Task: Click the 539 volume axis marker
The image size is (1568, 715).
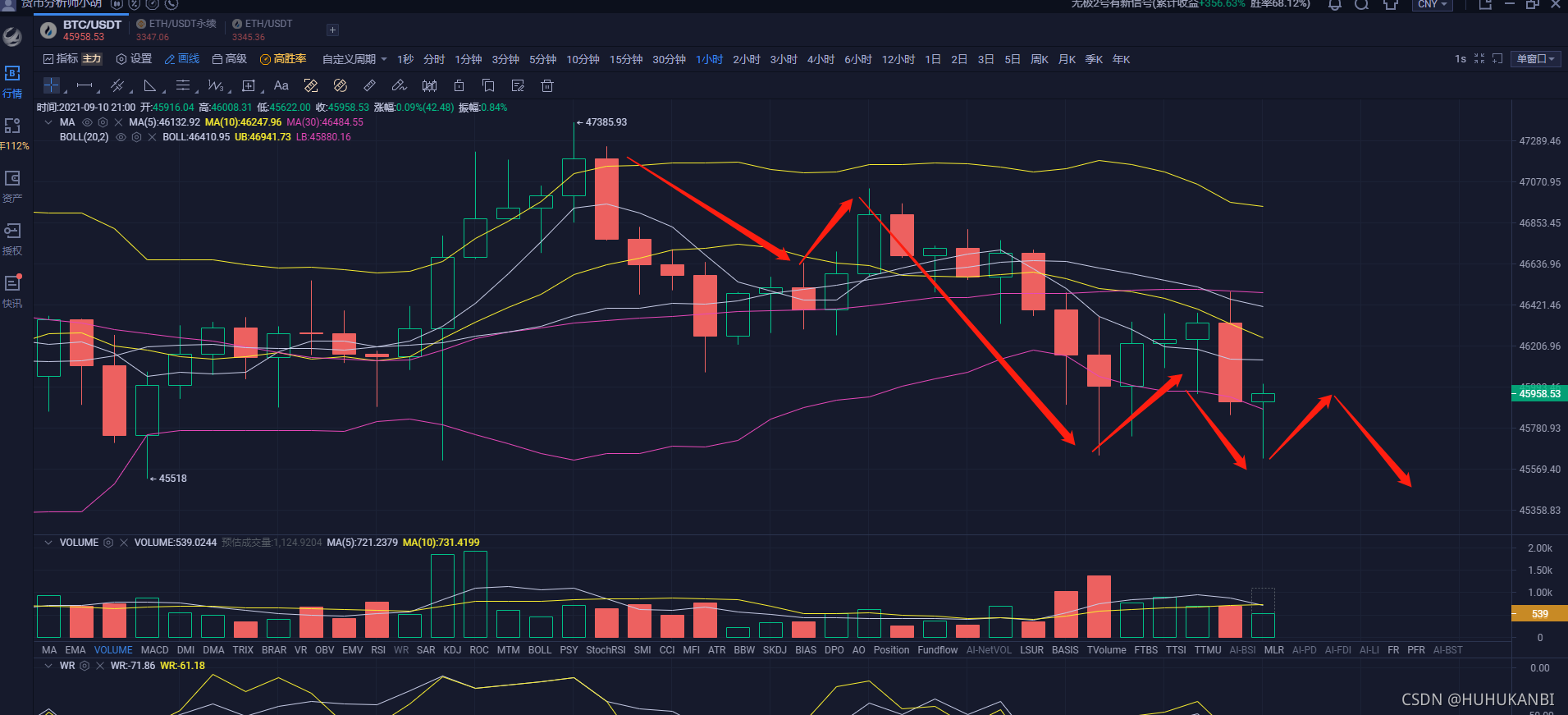Action: [x=1539, y=613]
